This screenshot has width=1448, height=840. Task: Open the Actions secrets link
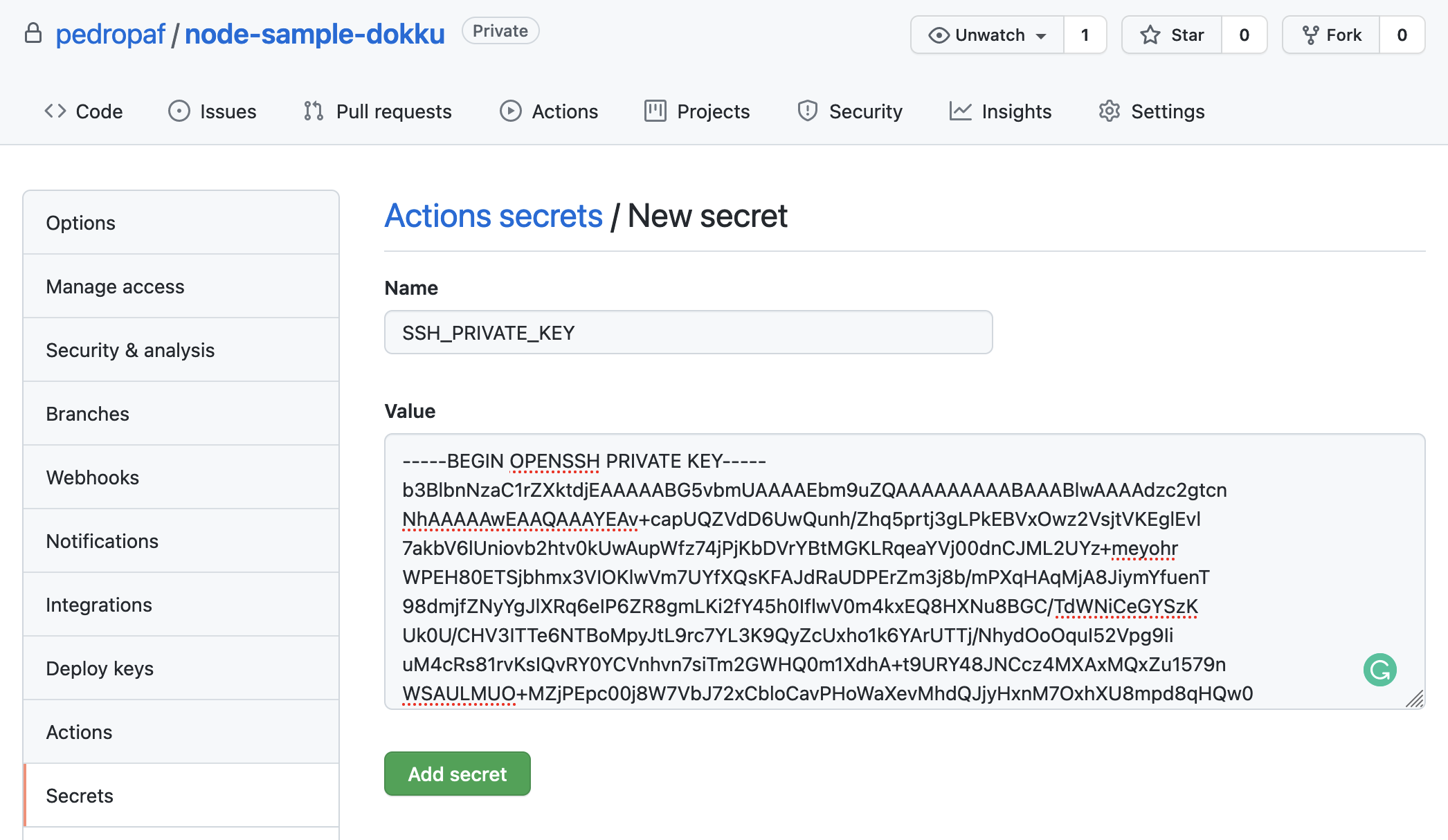(494, 215)
